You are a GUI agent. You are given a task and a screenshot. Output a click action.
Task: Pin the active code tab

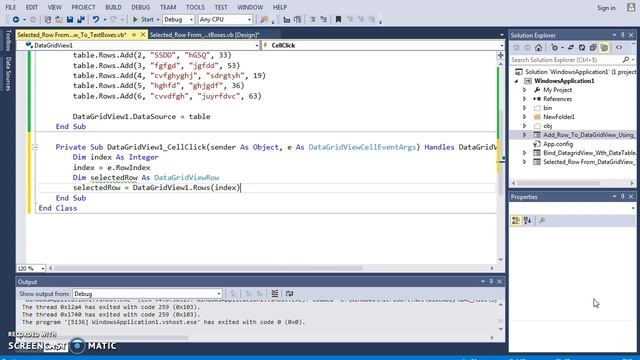click(134, 35)
